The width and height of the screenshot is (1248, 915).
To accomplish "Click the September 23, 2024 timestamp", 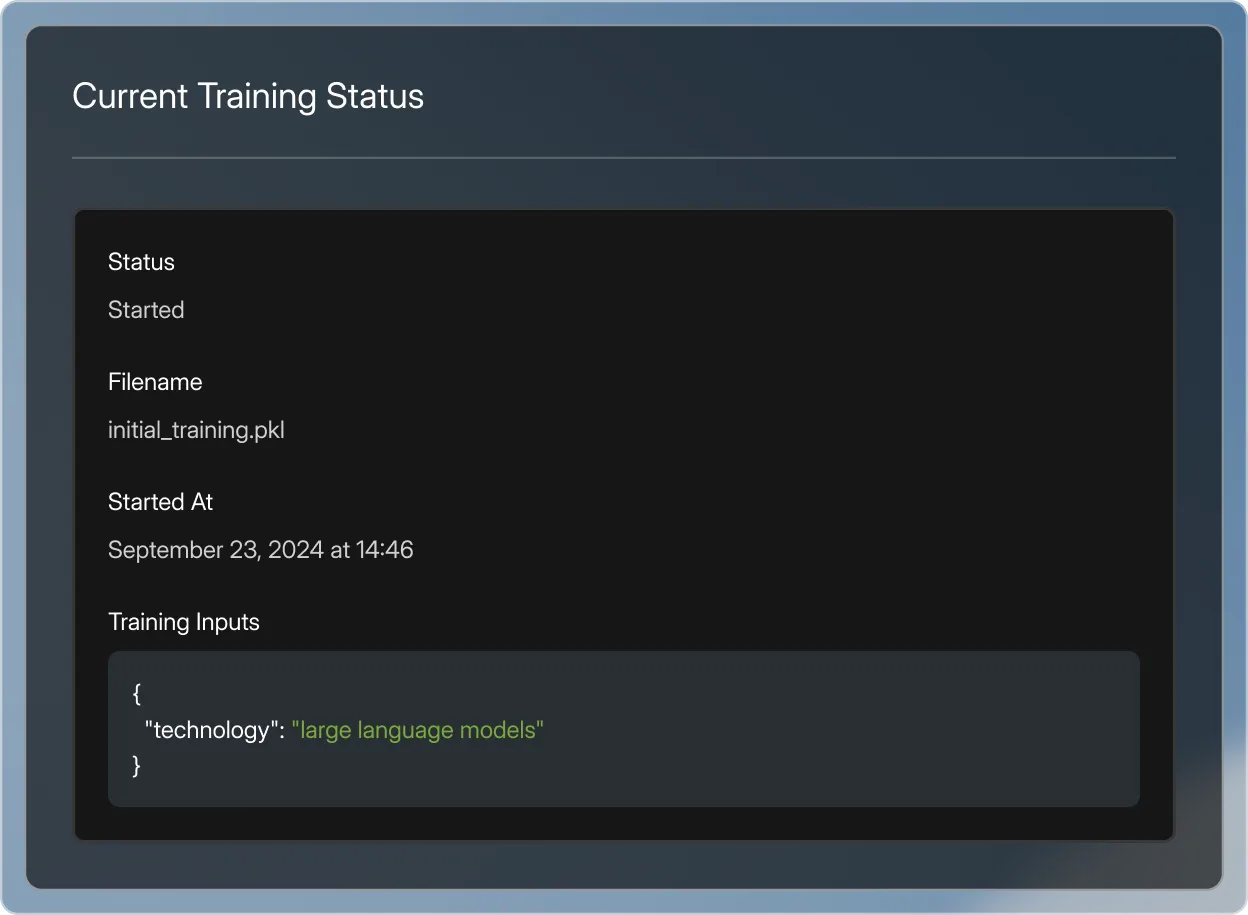I will coord(260,550).
